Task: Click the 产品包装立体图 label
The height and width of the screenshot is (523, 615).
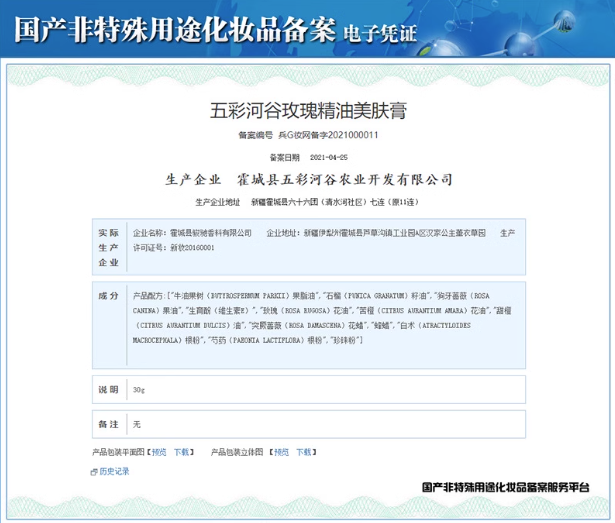Action: coord(237,452)
